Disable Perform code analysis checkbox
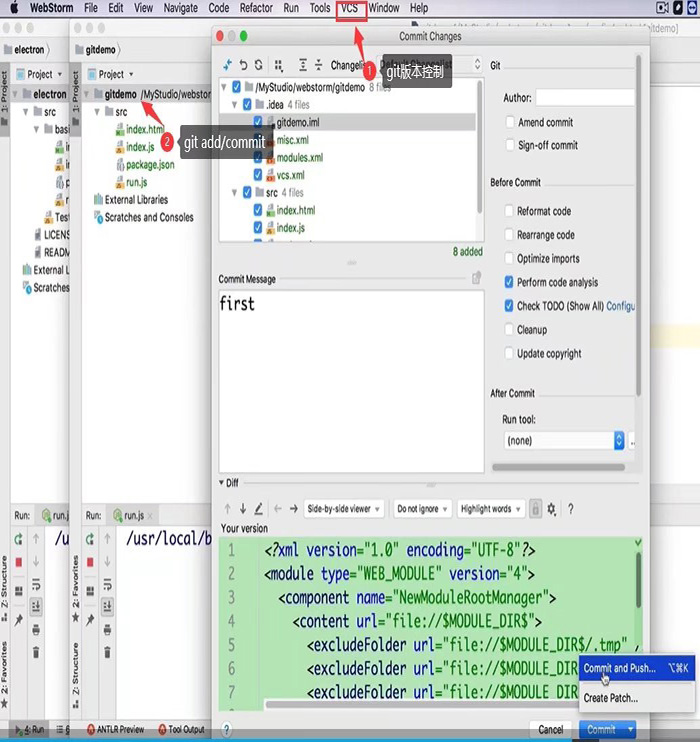This screenshot has width=700, height=742. [x=509, y=282]
